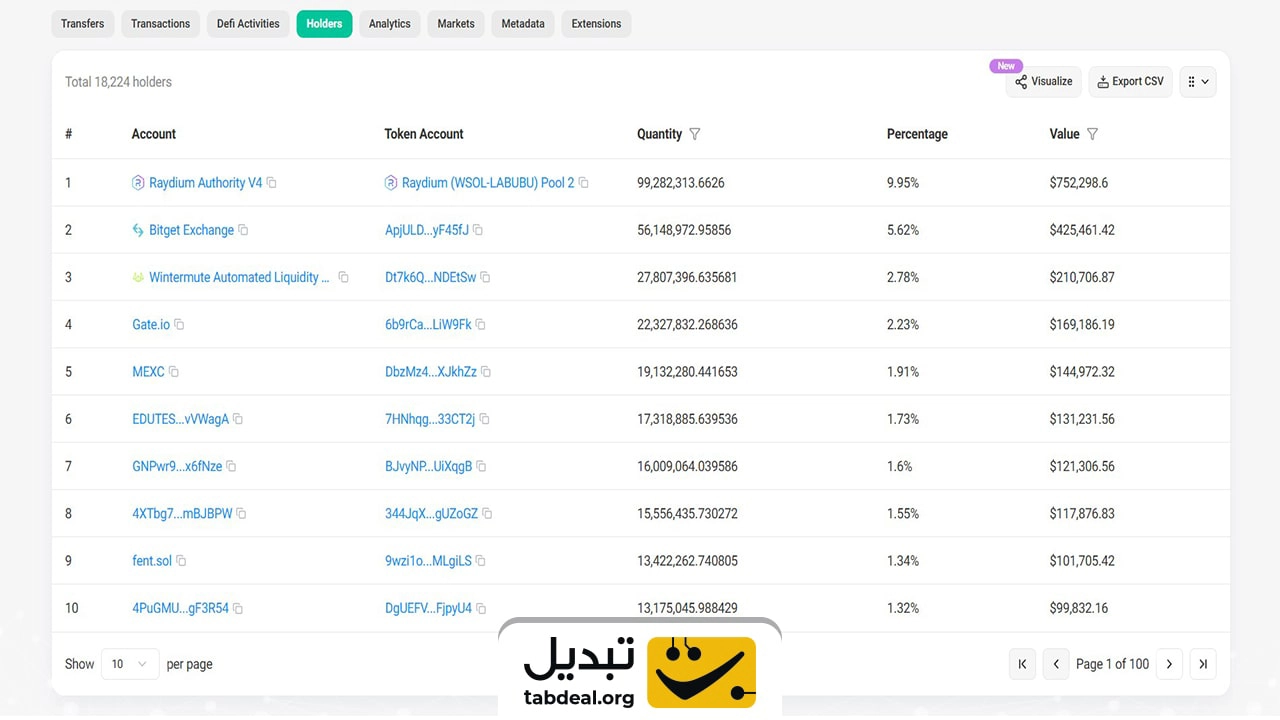Open the MEXC account link
Image resolution: width=1280 pixels, height=720 pixels.
tap(148, 372)
